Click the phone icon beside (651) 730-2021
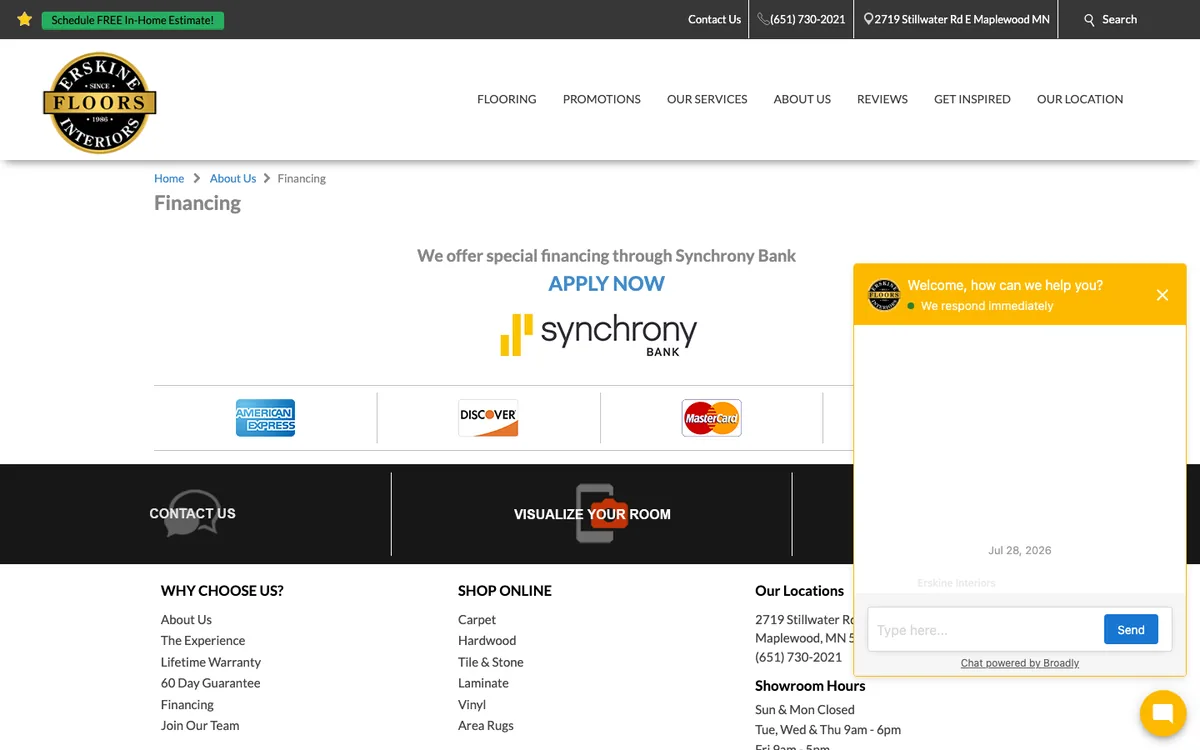The image size is (1200, 750). [763, 19]
